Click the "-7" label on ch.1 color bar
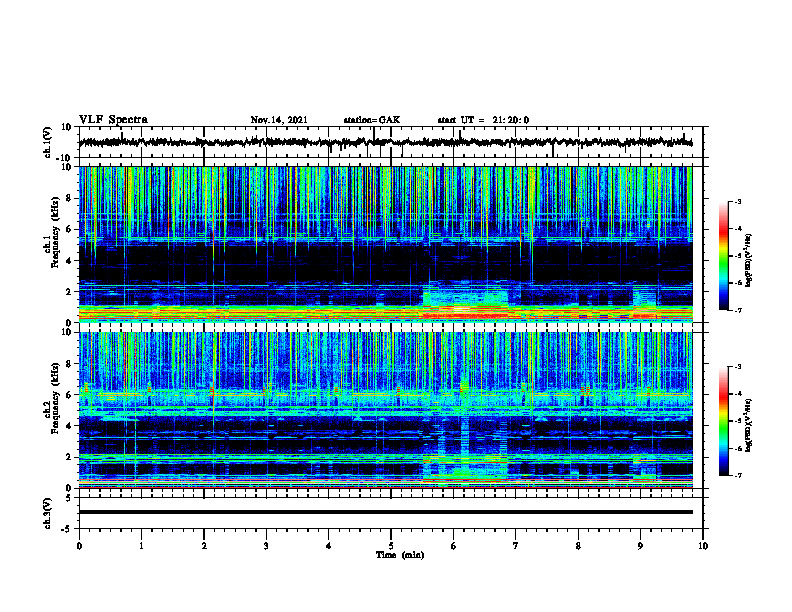Image resolution: width=792 pixels, height=612 pixels. pyautogui.click(x=737, y=310)
